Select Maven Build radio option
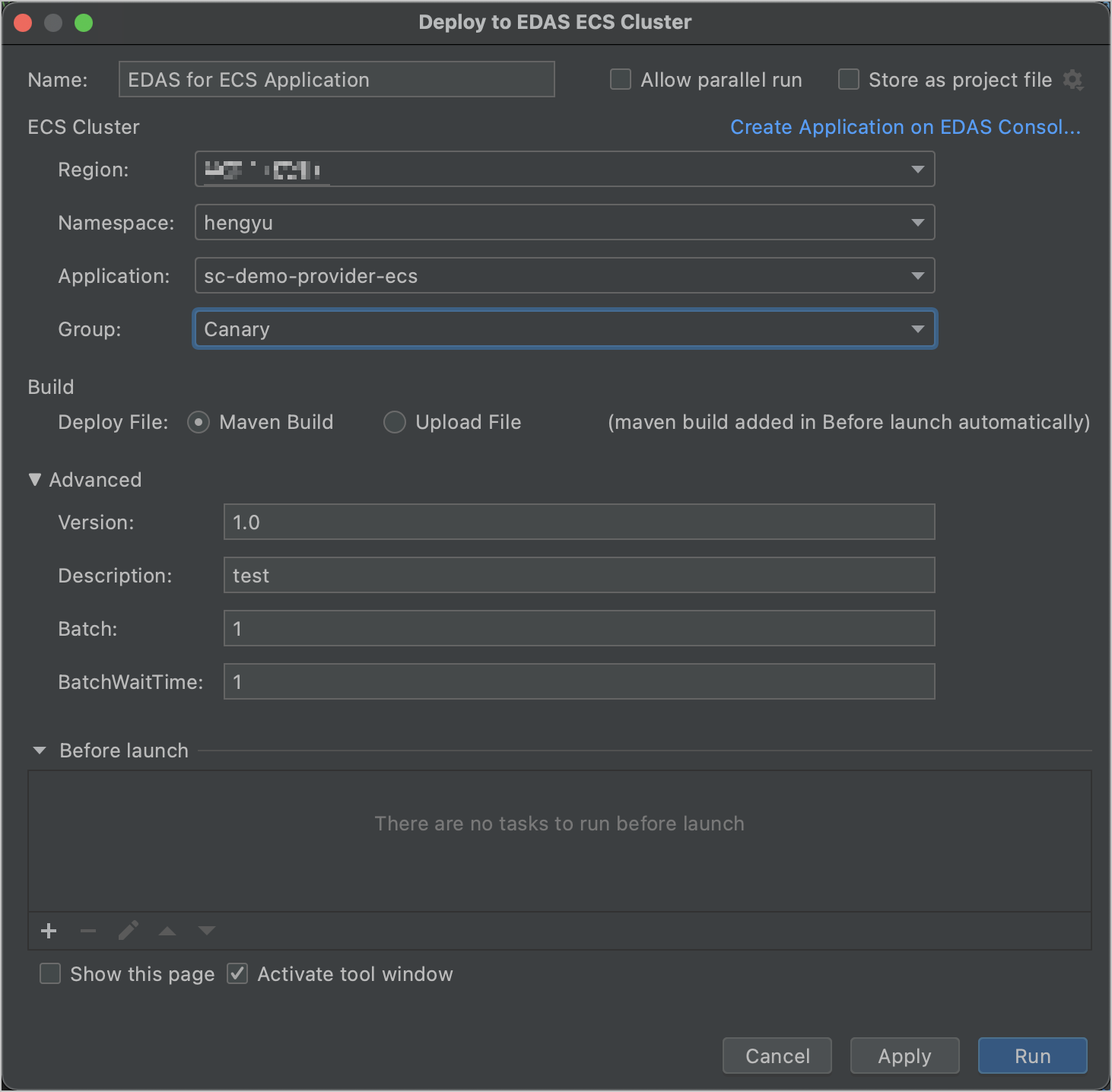This screenshot has height=1092, width=1112. coord(199,422)
